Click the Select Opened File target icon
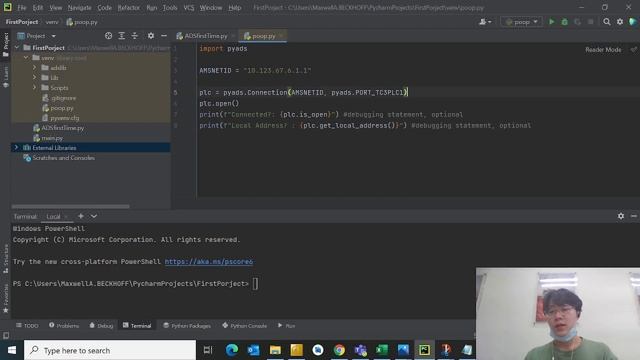Viewport: 640px width, 360px height. [109, 36]
